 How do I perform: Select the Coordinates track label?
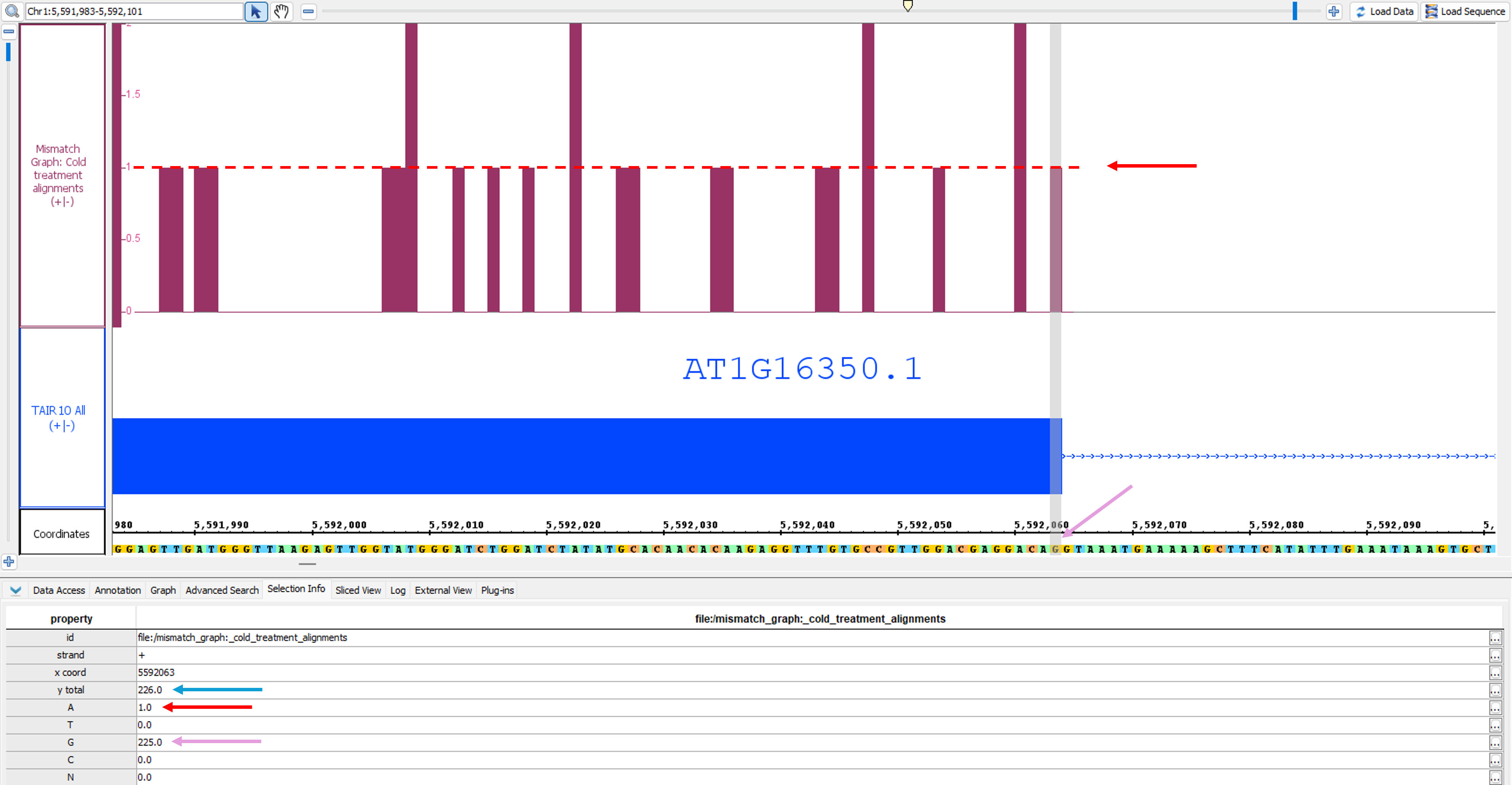[x=62, y=533]
